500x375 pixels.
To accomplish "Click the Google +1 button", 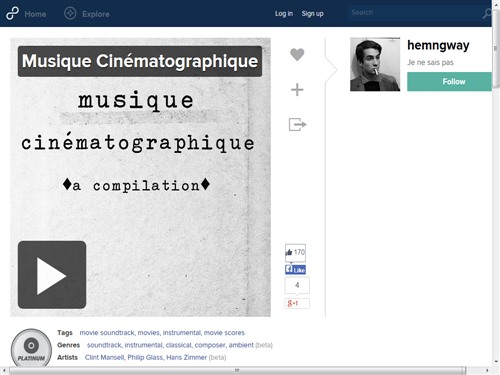I will pos(297,303).
